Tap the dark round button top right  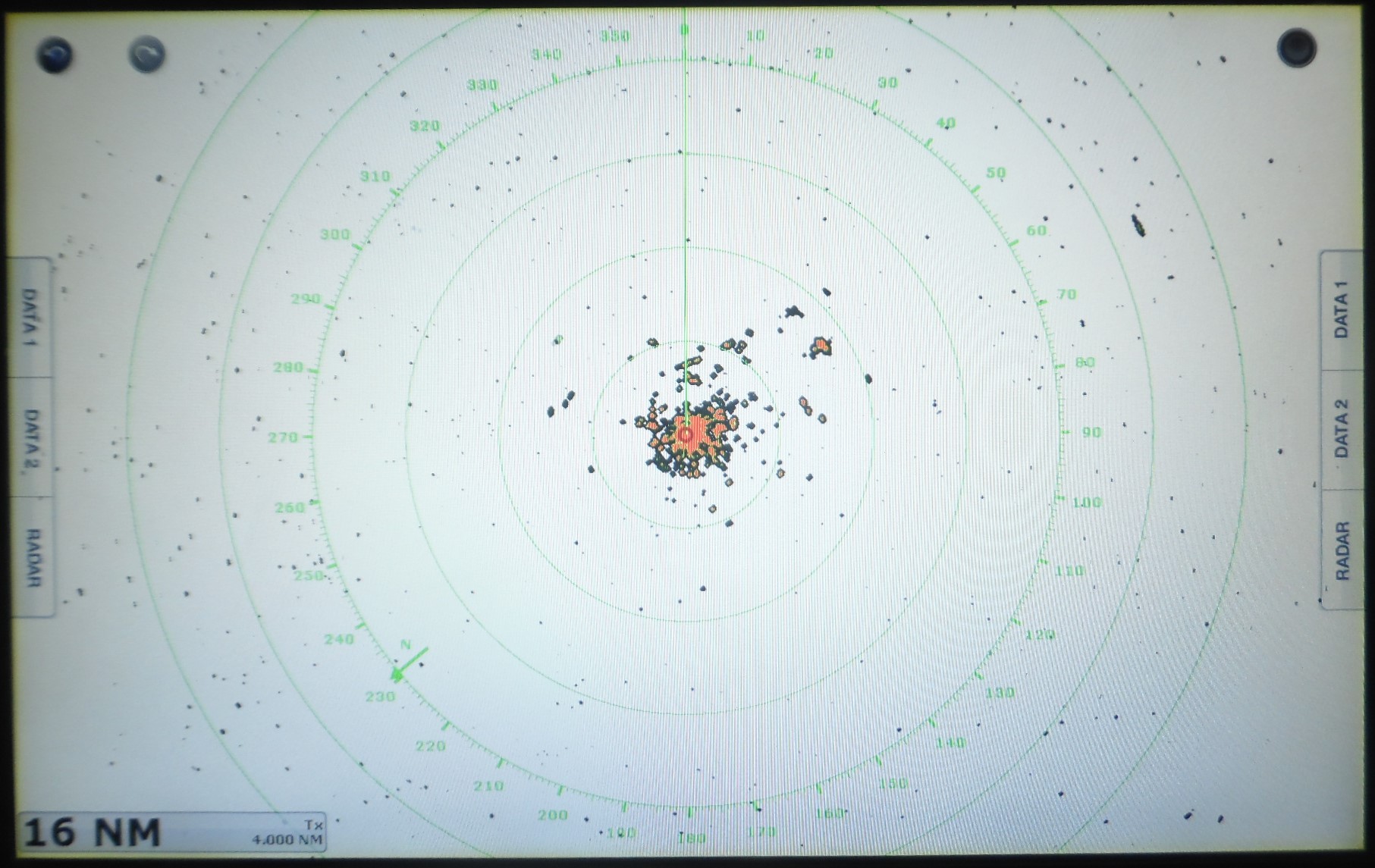click(1296, 47)
